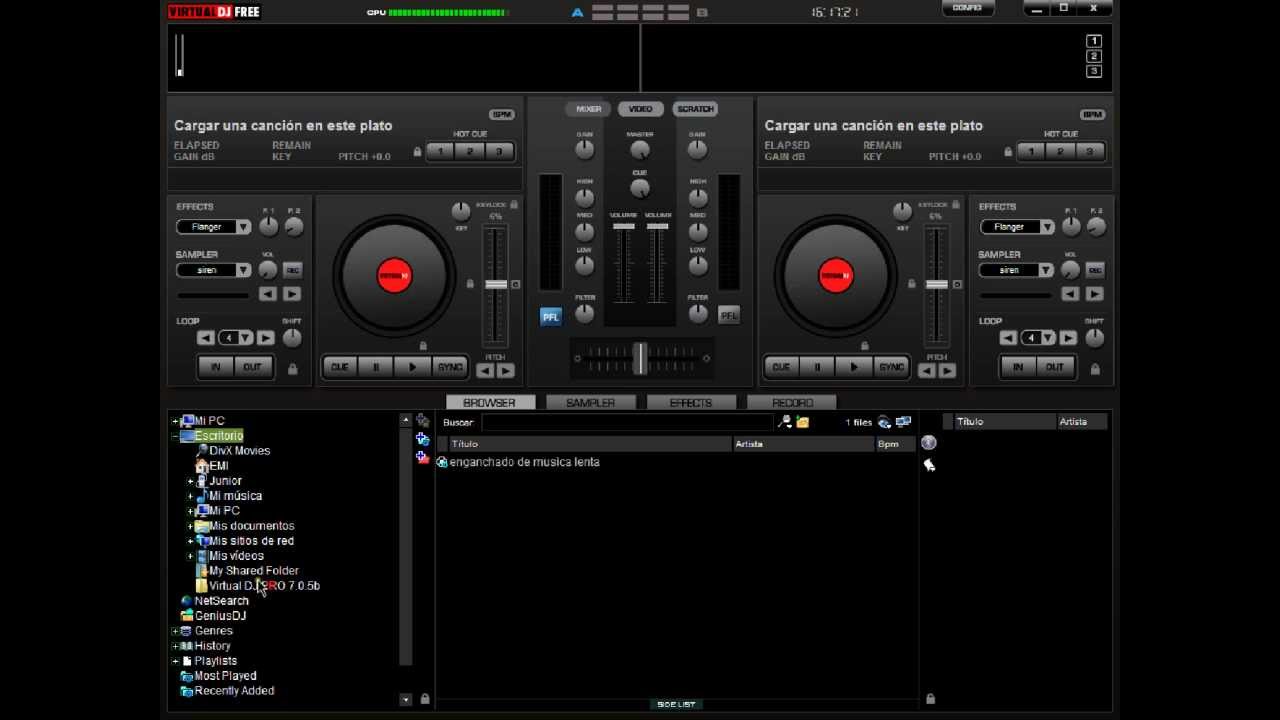The width and height of the screenshot is (1280, 720).
Task: Nudge pitch up on left deck
Action: [x=506, y=371]
